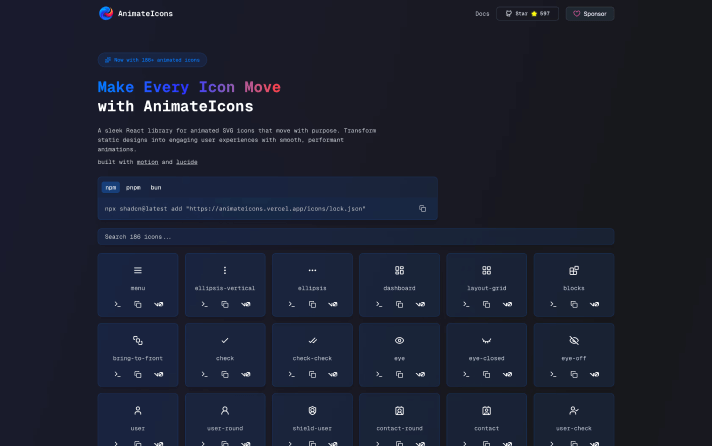Click the 'shield-user' label text

click(x=312, y=428)
